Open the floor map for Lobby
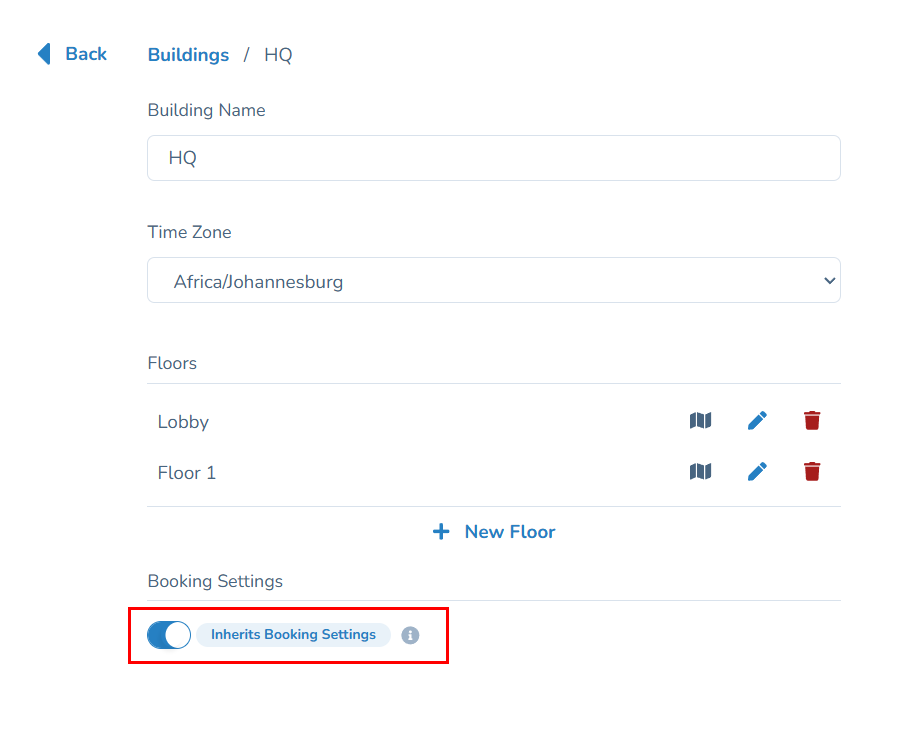 click(x=700, y=420)
